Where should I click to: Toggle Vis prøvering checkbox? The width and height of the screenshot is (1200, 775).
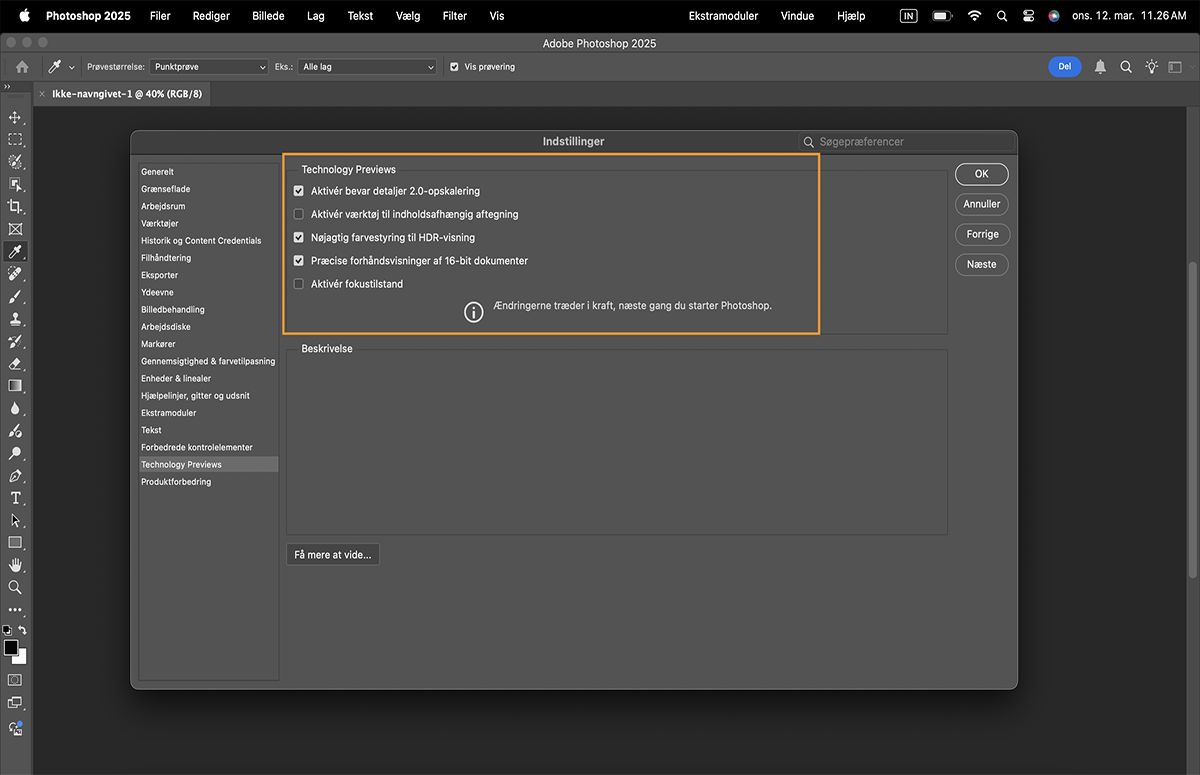click(x=454, y=67)
